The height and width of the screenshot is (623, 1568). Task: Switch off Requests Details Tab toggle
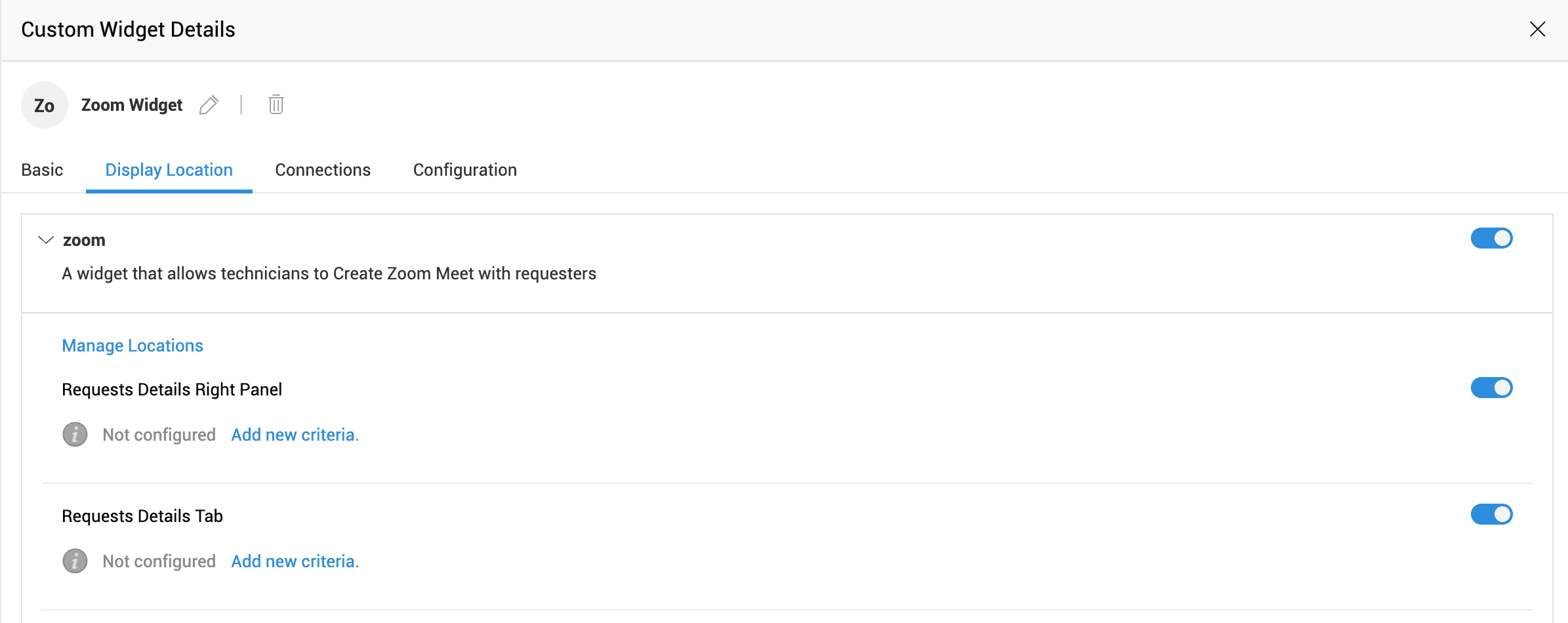1491,514
